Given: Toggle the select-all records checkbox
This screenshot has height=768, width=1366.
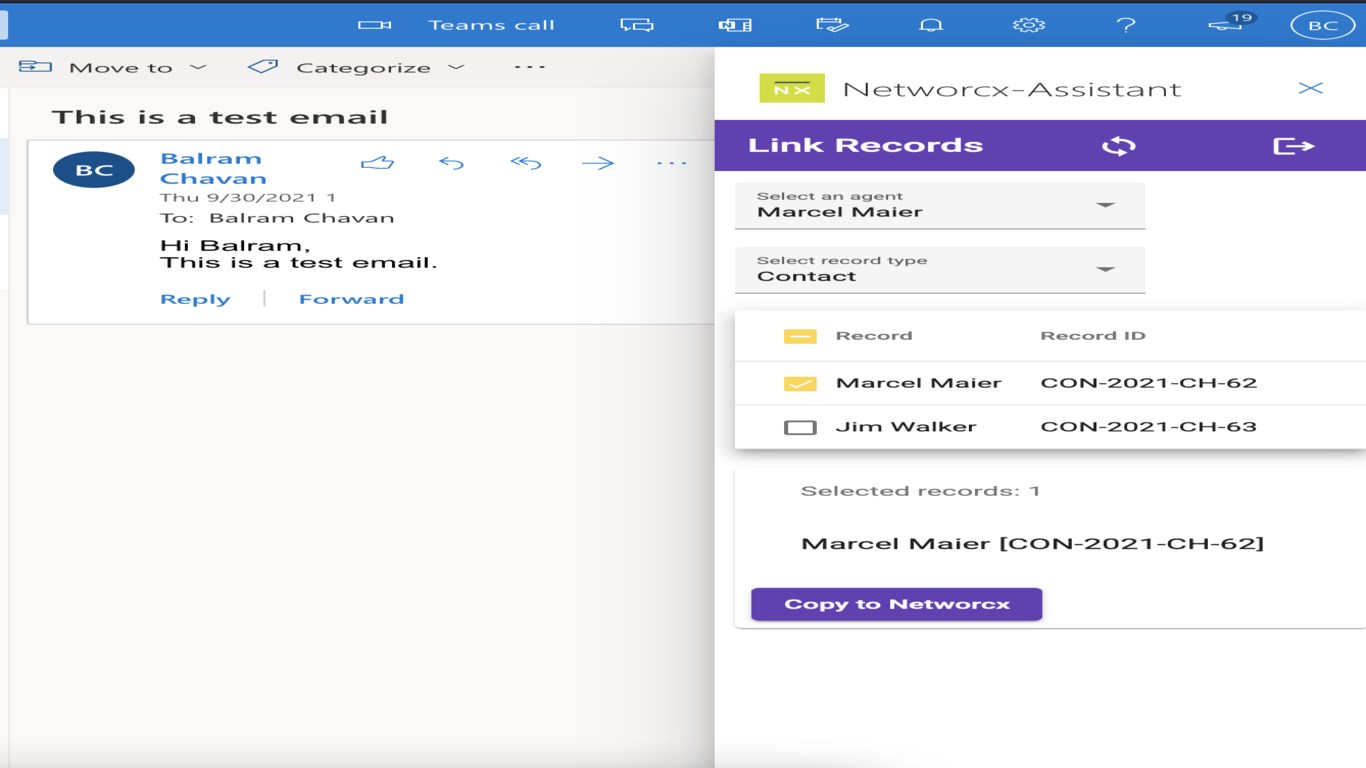Looking at the screenshot, I should (800, 337).
